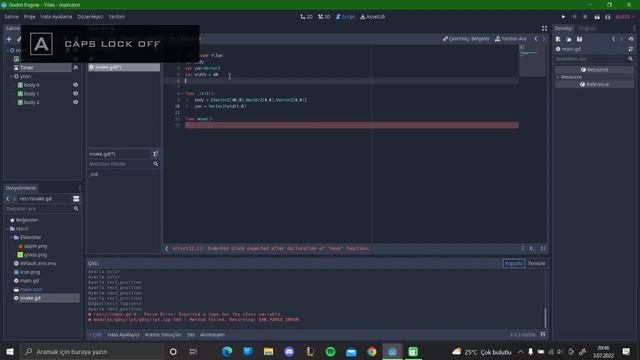640x360 pixels.
Task: Select the body 0 sprite node
Action: coord(31,85)
